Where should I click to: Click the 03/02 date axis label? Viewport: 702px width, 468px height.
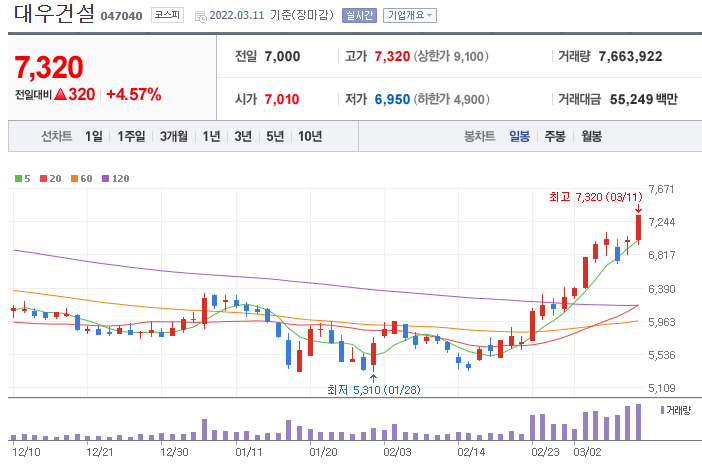click(x=587, y=452)
